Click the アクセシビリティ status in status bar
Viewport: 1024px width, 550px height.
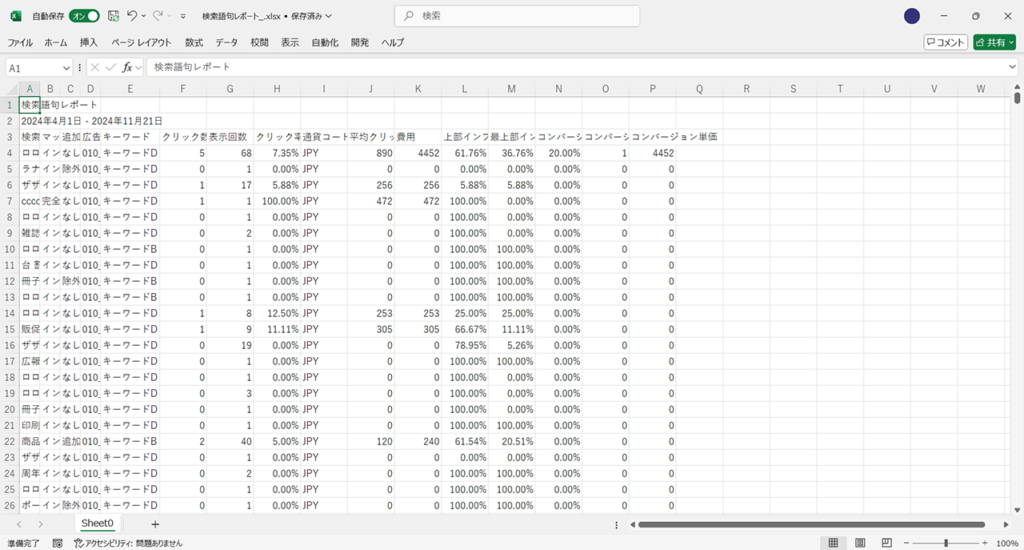click(x=125, y=543)
